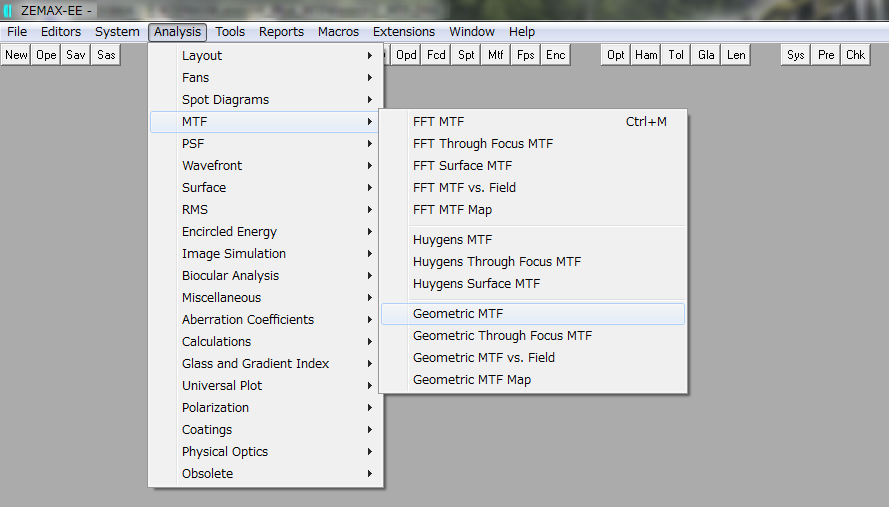Expand the Aberration Coefficients submenu
This screenshot has height=507, width=889.
pyautogui.click(x=266, y=320)
